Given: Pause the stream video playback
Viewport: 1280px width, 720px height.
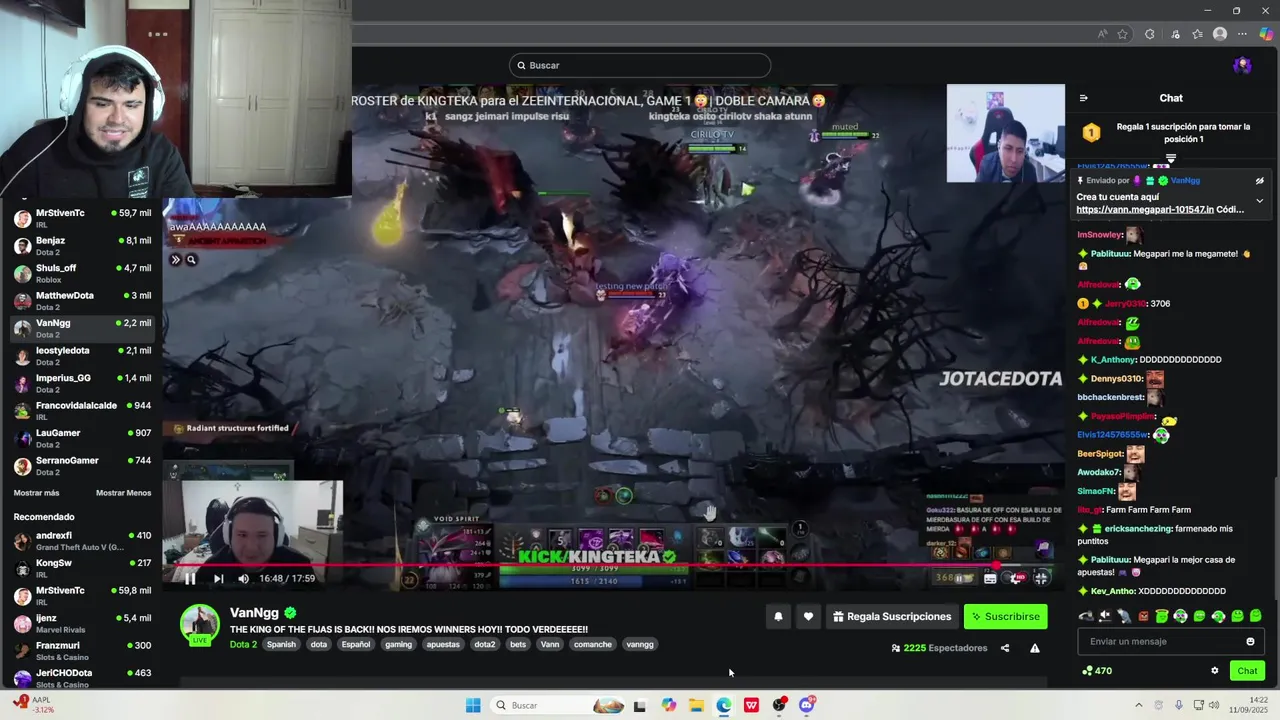Looking at the screenshot, I should click(x=189, y=578).
